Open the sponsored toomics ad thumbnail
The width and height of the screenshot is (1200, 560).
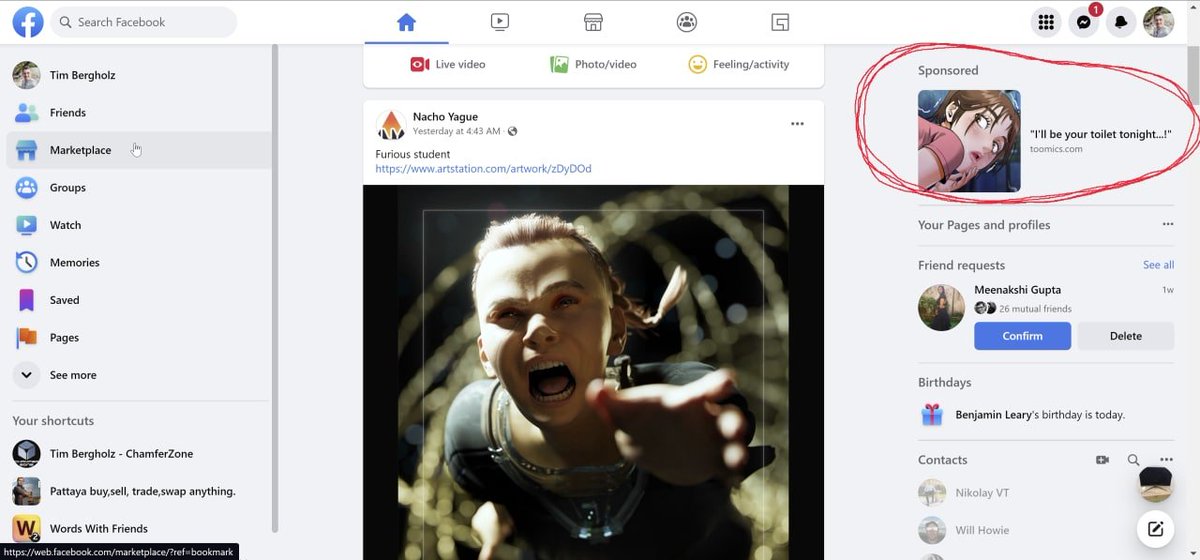[969, 141]
